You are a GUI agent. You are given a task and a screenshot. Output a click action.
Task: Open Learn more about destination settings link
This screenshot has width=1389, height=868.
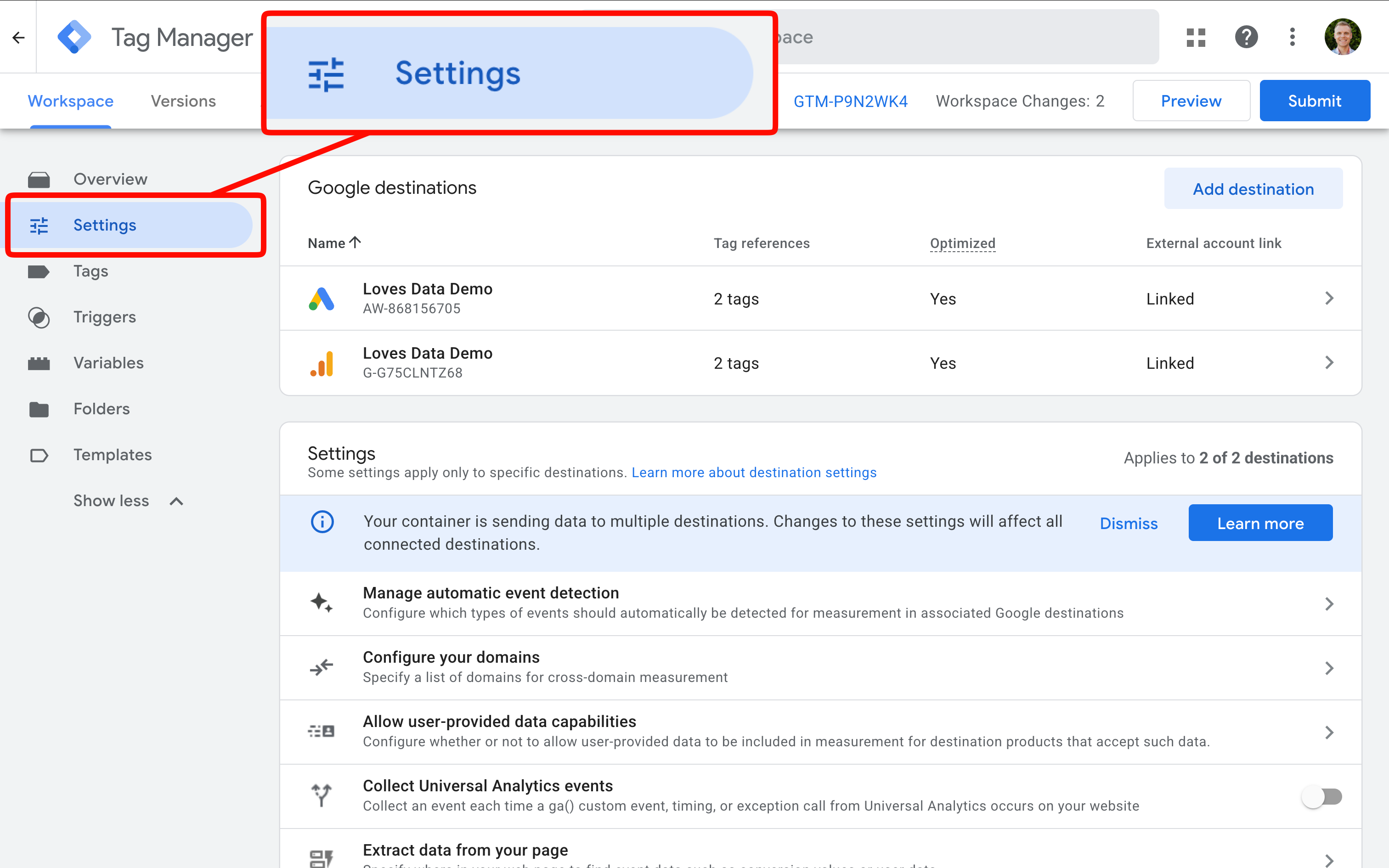[x=754, y=473]
